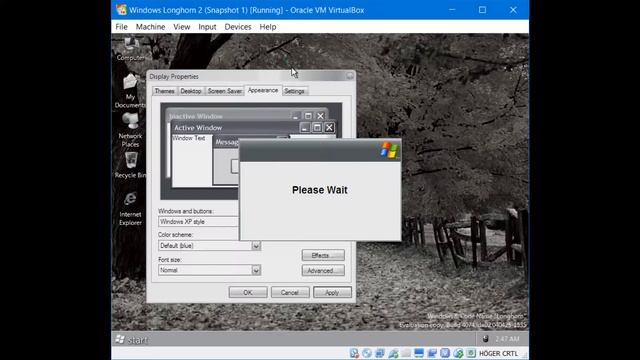Click the V virtualization status icon
Image resolution: width=640 pixels, height=360 pixels.
click(x=445, y=353)
